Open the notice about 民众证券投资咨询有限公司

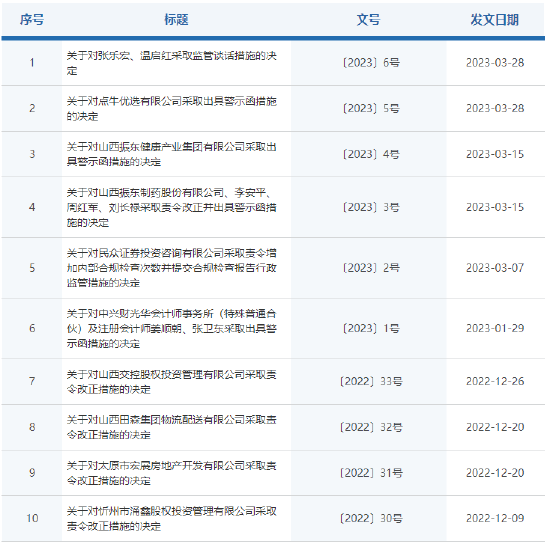172,268
